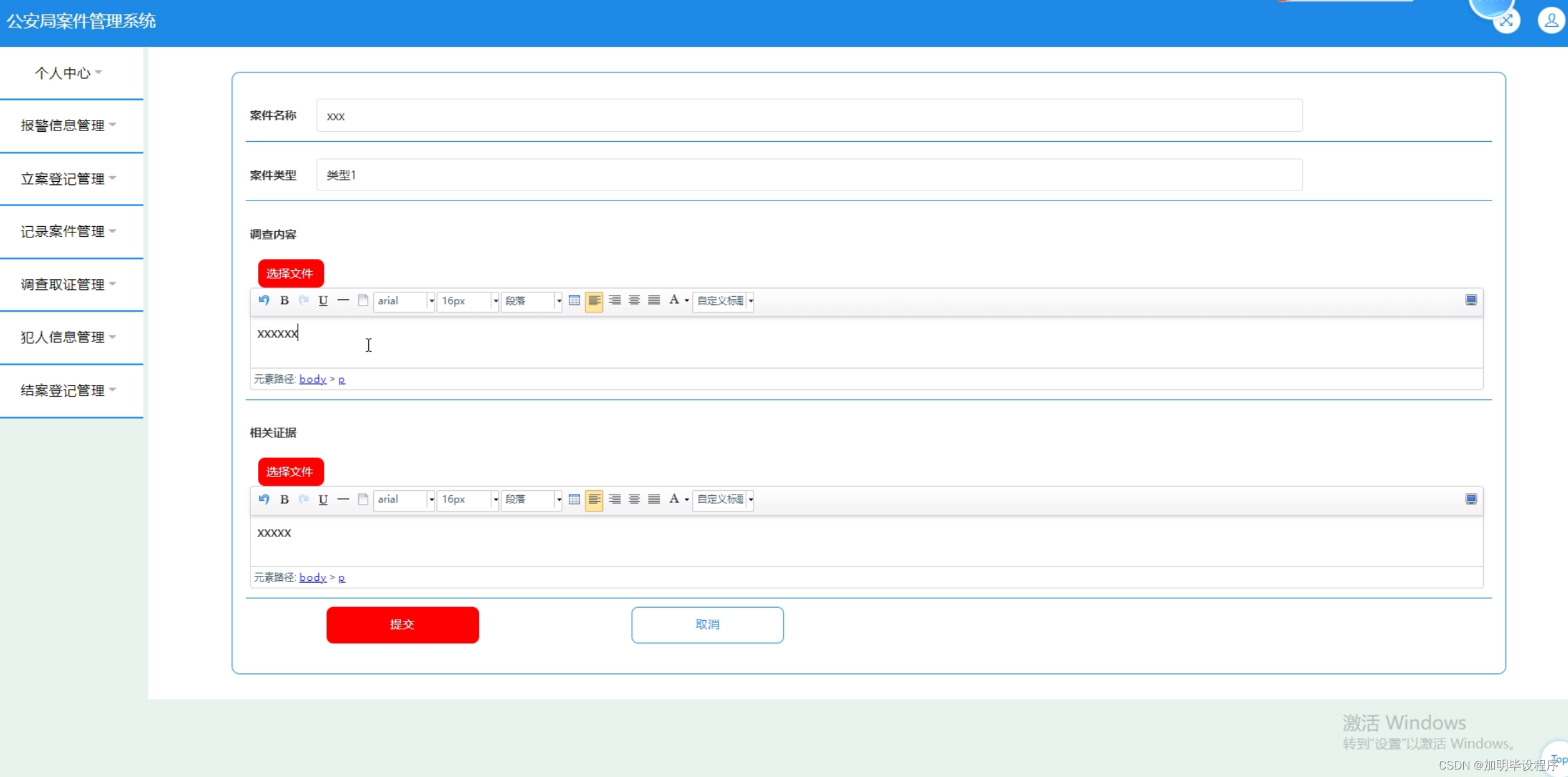Fullscreen the 调查内容 editor
This screenshot has height=777, width=1568.
click(x=1471, y=300)
